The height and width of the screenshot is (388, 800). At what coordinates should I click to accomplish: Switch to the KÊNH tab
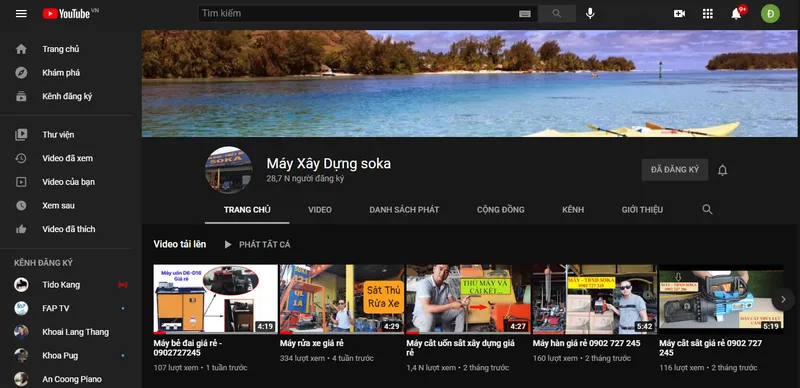coord(573,210)
